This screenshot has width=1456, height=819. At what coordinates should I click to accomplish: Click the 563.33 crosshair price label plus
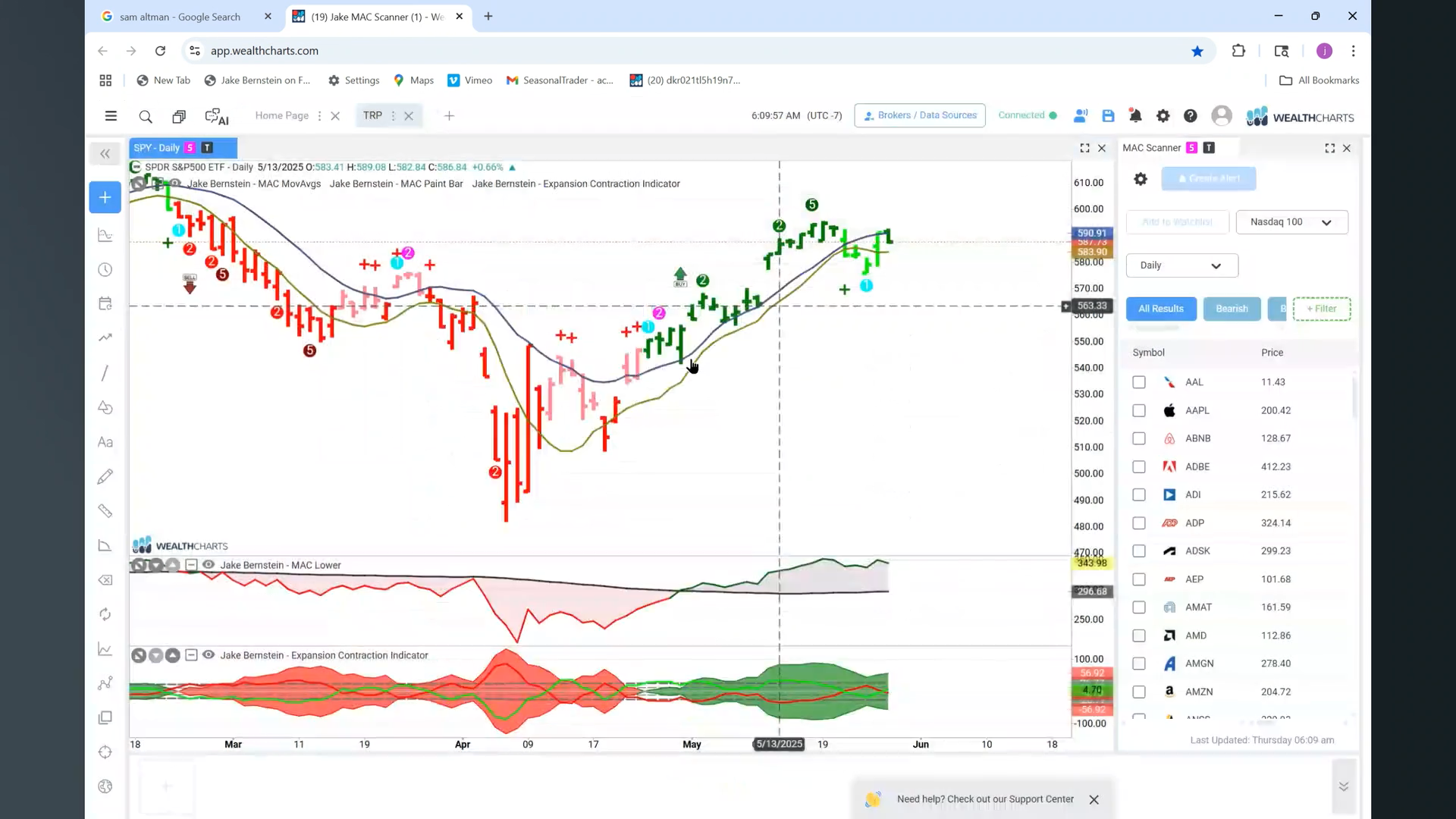[x=1065, y=306]
